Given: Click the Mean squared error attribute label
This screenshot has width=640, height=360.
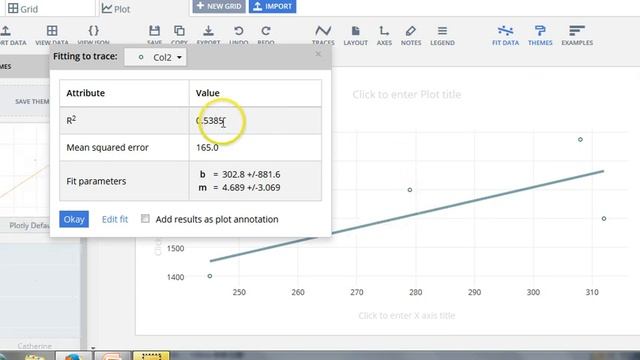Looking at the screenshot, I should coord(107,147).
